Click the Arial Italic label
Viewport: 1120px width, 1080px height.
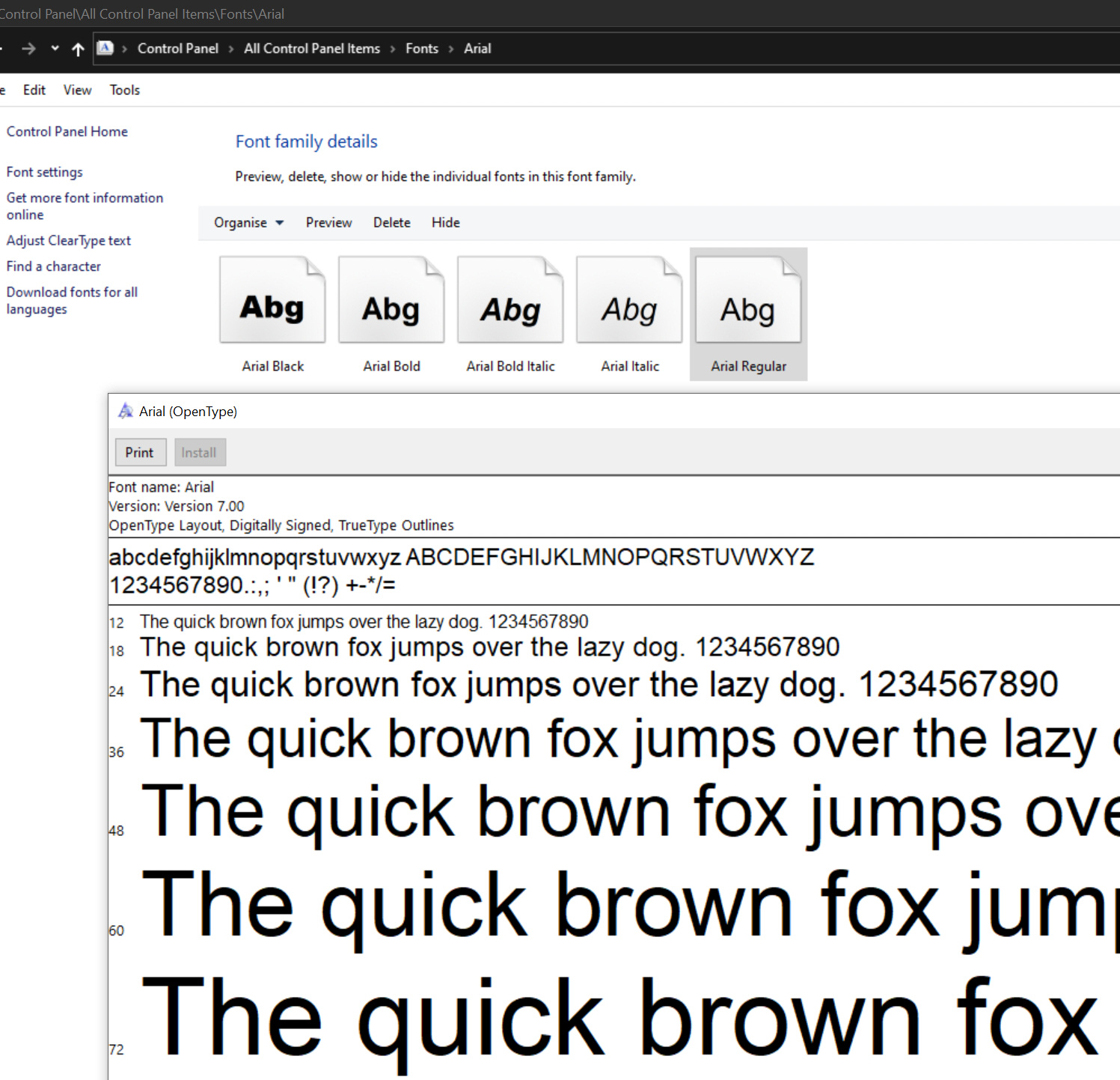click(x=631, y=366)
